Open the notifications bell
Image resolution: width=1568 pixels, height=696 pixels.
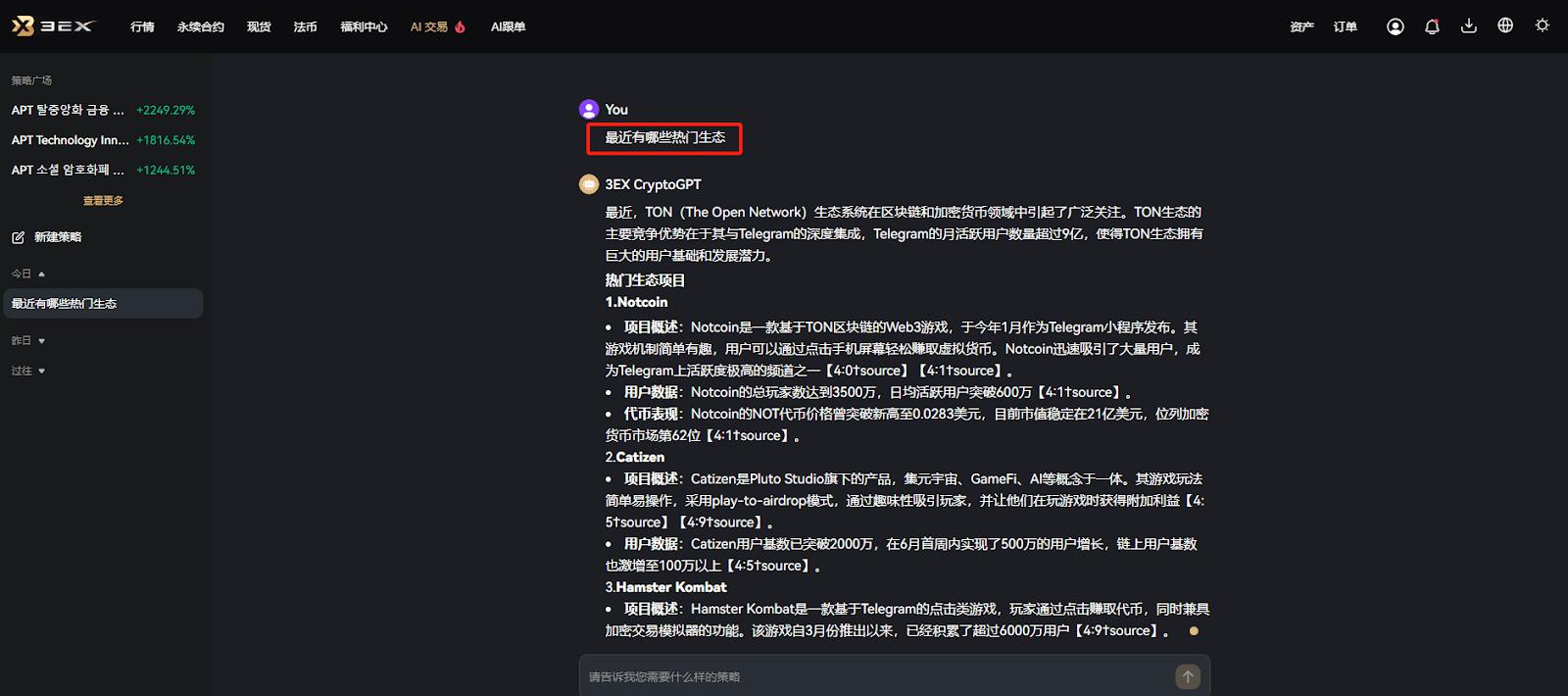click(1432, 26)
